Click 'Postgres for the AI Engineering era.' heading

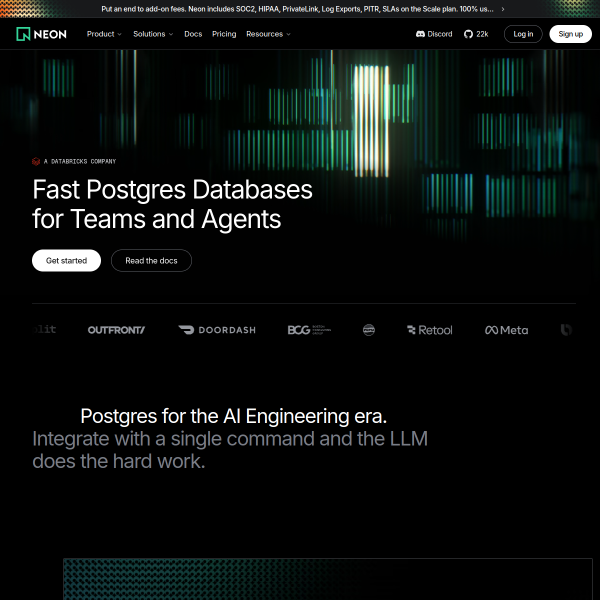coord(233,416)
